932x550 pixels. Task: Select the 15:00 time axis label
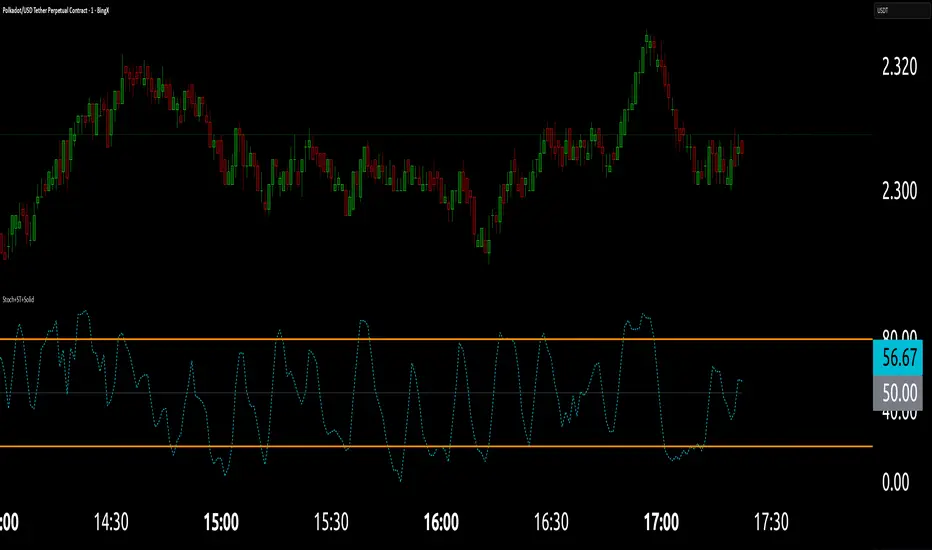click(221, 522)
